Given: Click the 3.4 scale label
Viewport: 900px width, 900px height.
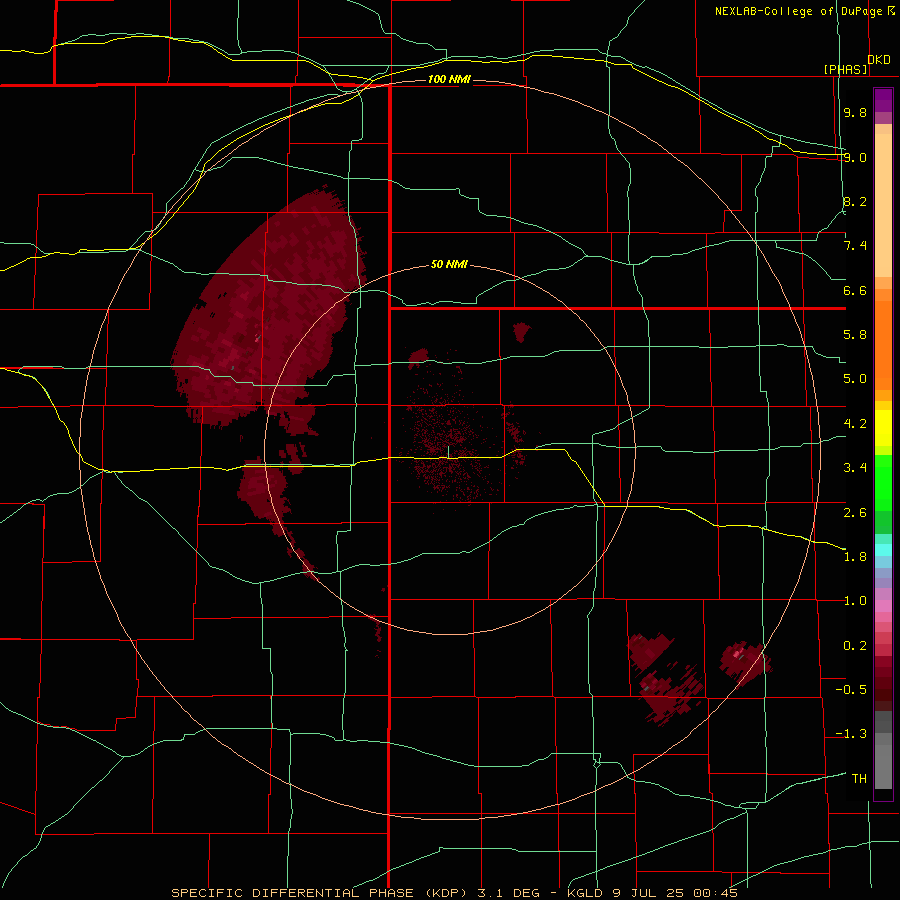Looking at the screenshot, I should pyautogui.click(x=855, y=468).
